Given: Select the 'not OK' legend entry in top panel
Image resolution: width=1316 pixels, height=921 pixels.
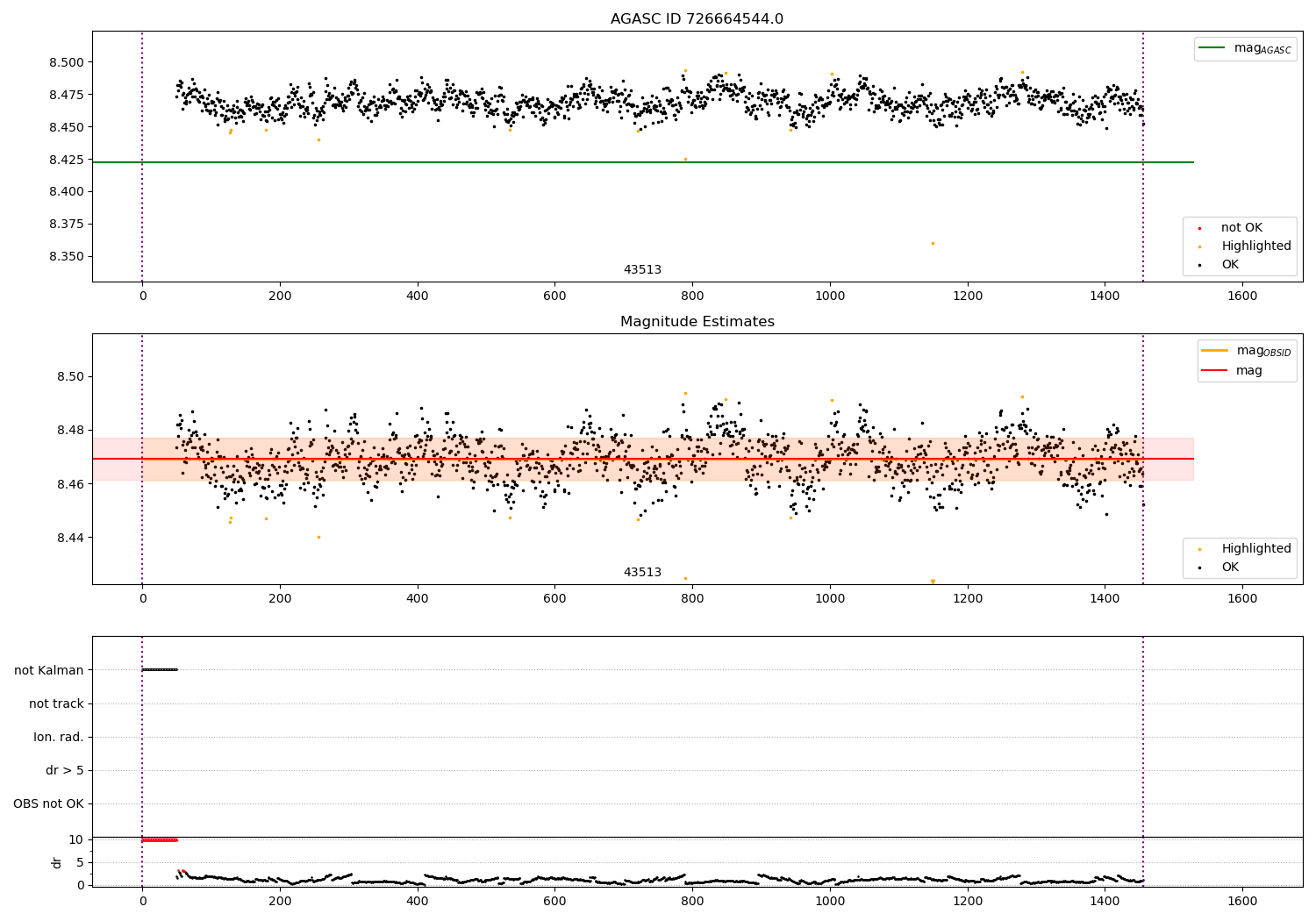Looking at the screenshot, I should [1241, 228].
